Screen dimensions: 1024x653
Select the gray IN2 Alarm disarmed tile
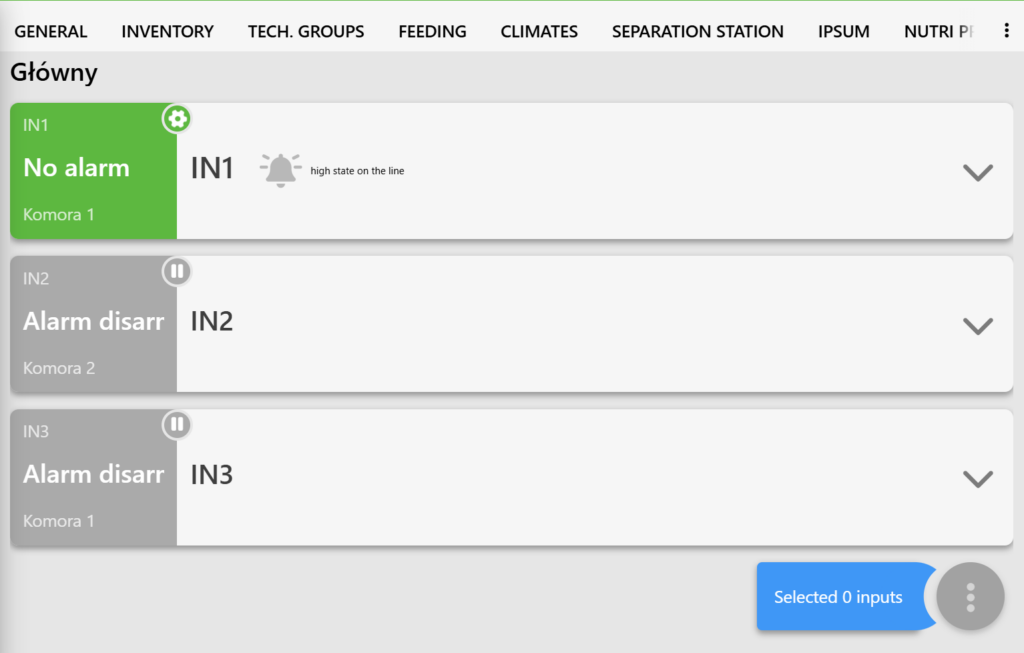[93, 324]
